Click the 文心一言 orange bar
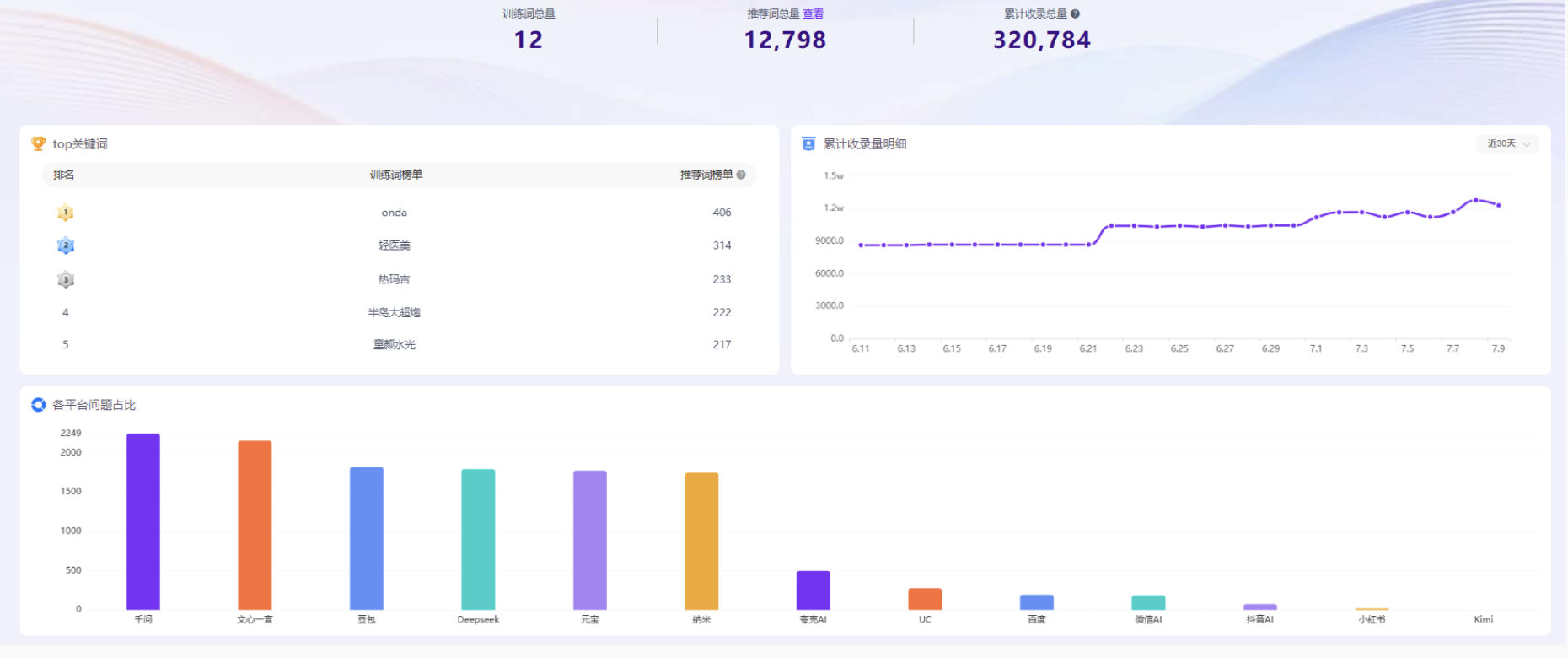This screenshot has height=658, width=1568. 255,525
